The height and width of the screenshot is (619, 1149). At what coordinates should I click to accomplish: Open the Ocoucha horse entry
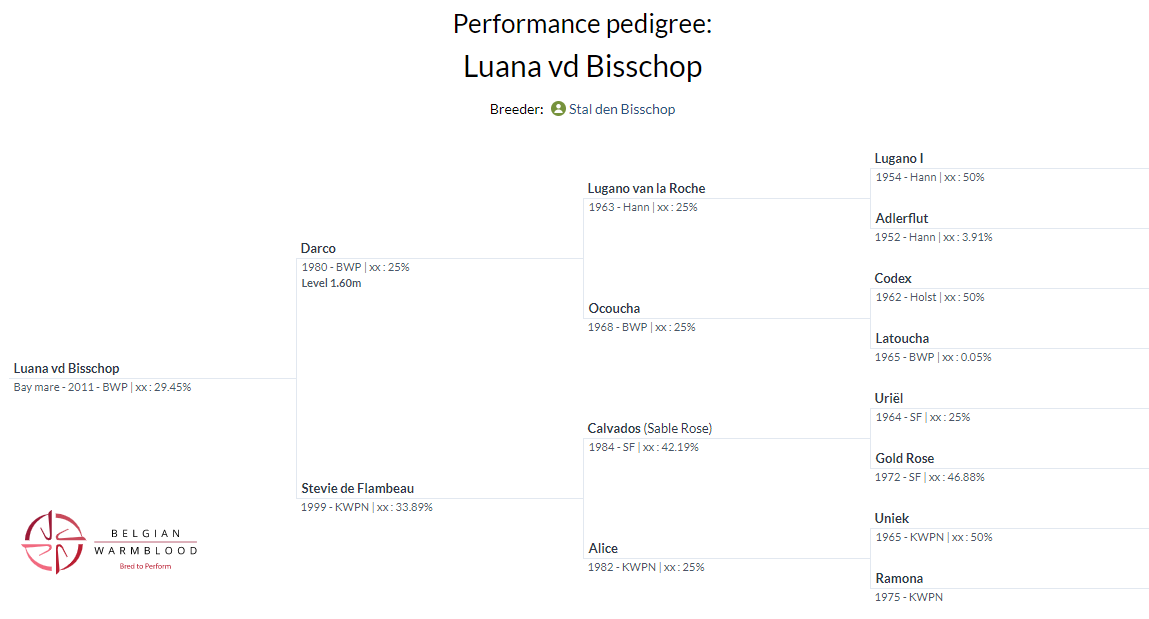[x=614, y=308]
